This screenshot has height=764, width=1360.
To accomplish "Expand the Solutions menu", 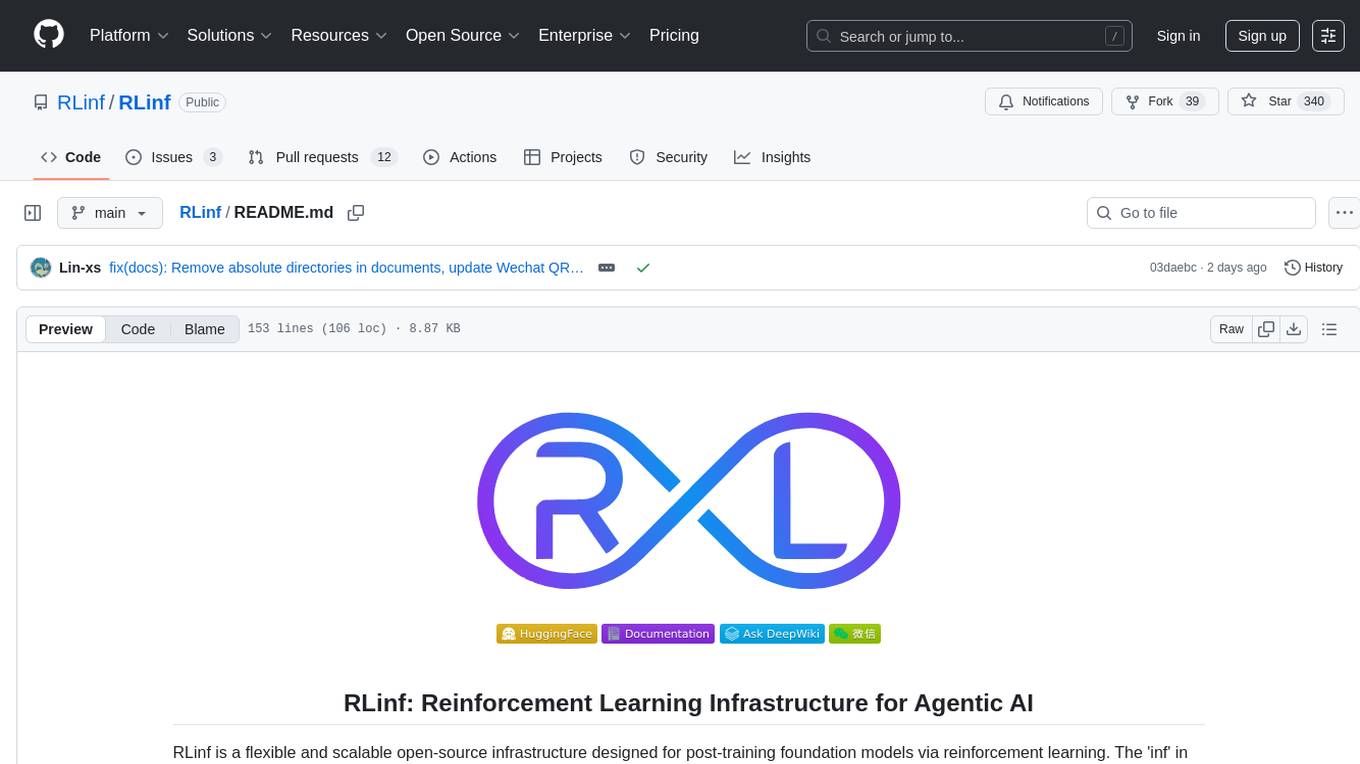I will tap(230, 35).
